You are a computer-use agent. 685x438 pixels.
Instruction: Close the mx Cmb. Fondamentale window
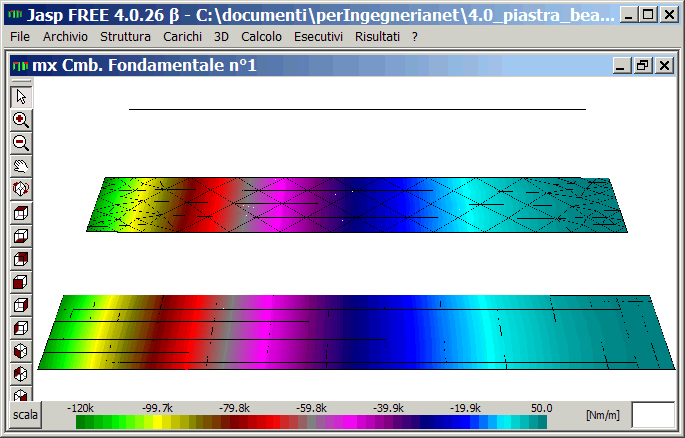[664, 66]
